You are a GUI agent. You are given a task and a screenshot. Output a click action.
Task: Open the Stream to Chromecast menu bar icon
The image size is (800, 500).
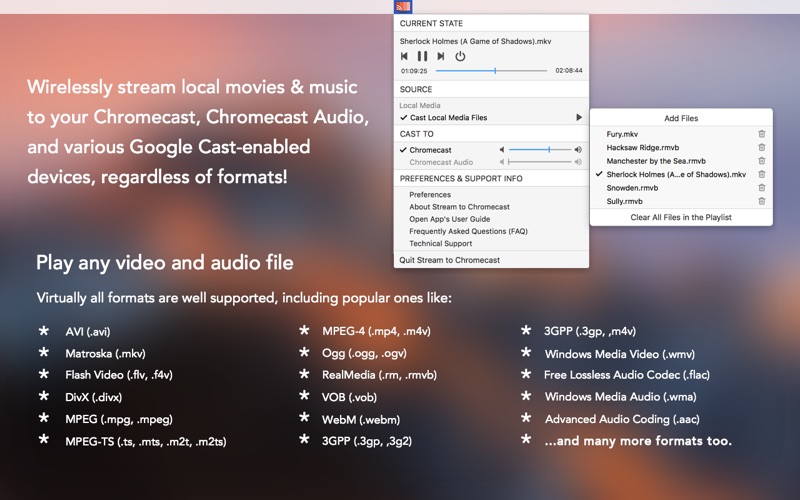point(403,7)
